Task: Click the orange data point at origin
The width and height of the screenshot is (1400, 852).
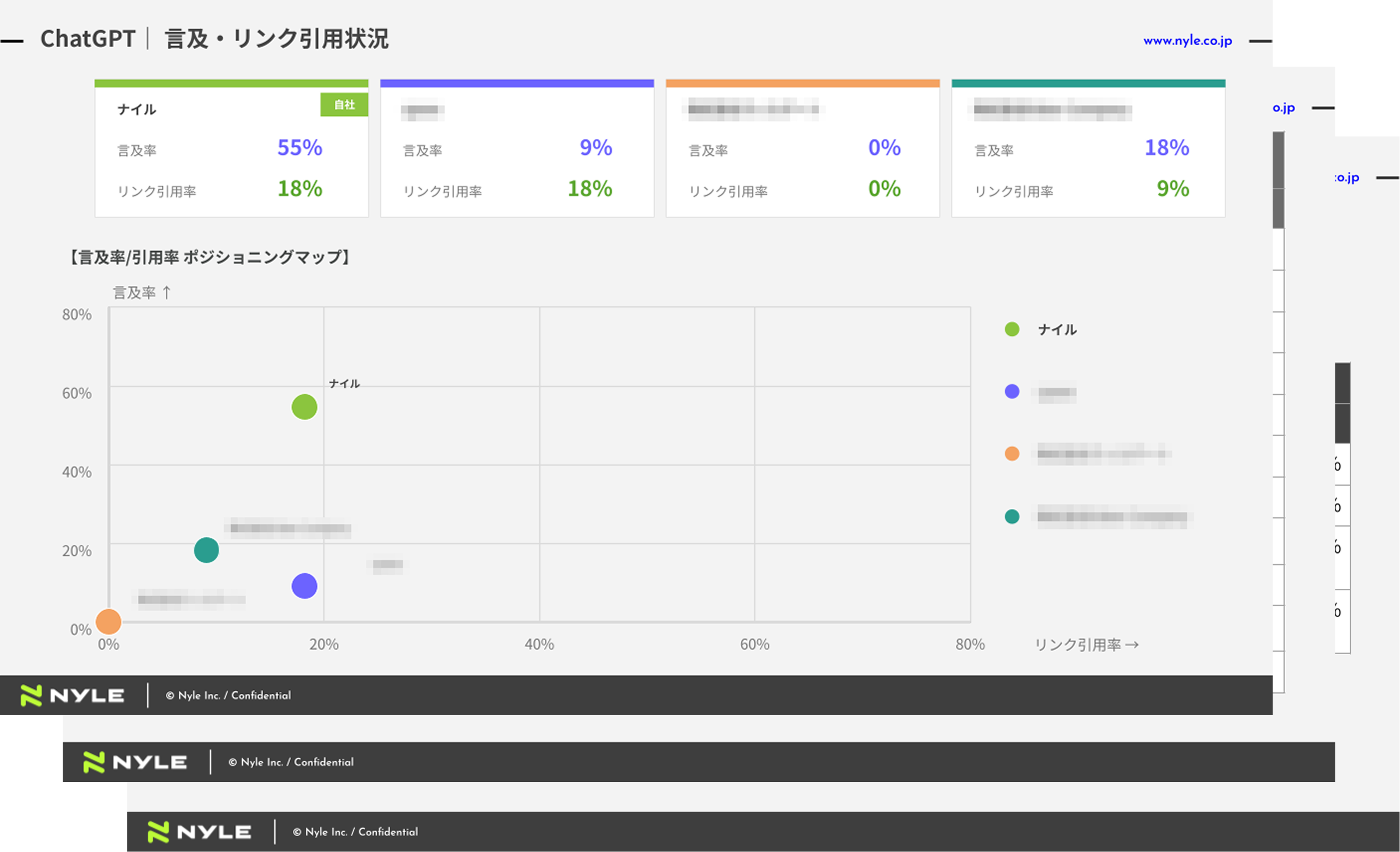Action: click(108, 622)
